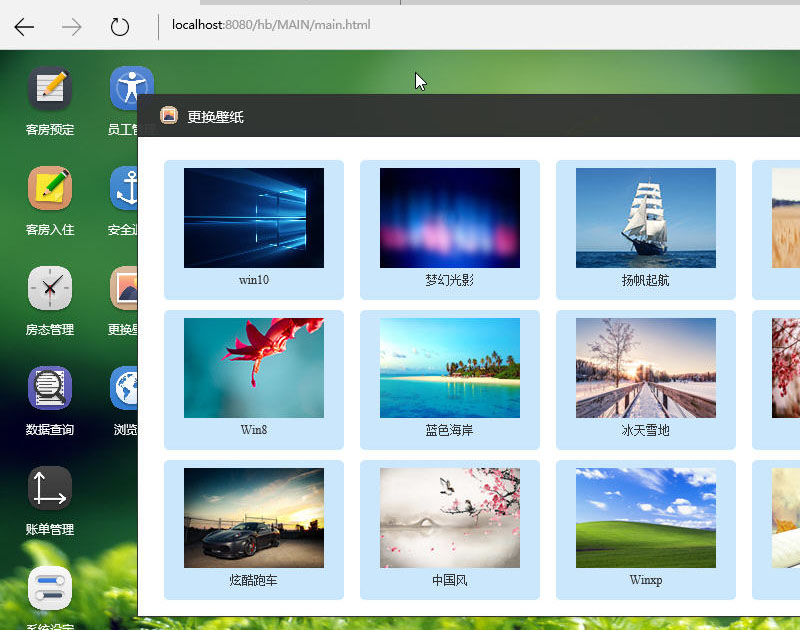Click the 客房预定 label
Screen dimensions: 800x630
coord(50,130)
